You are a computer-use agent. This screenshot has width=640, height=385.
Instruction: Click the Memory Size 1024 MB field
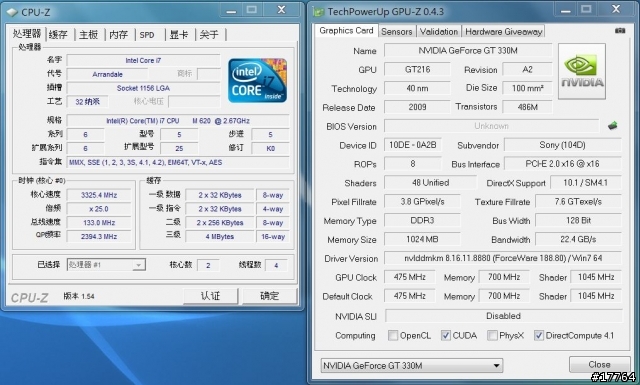(x=422, y=239)
